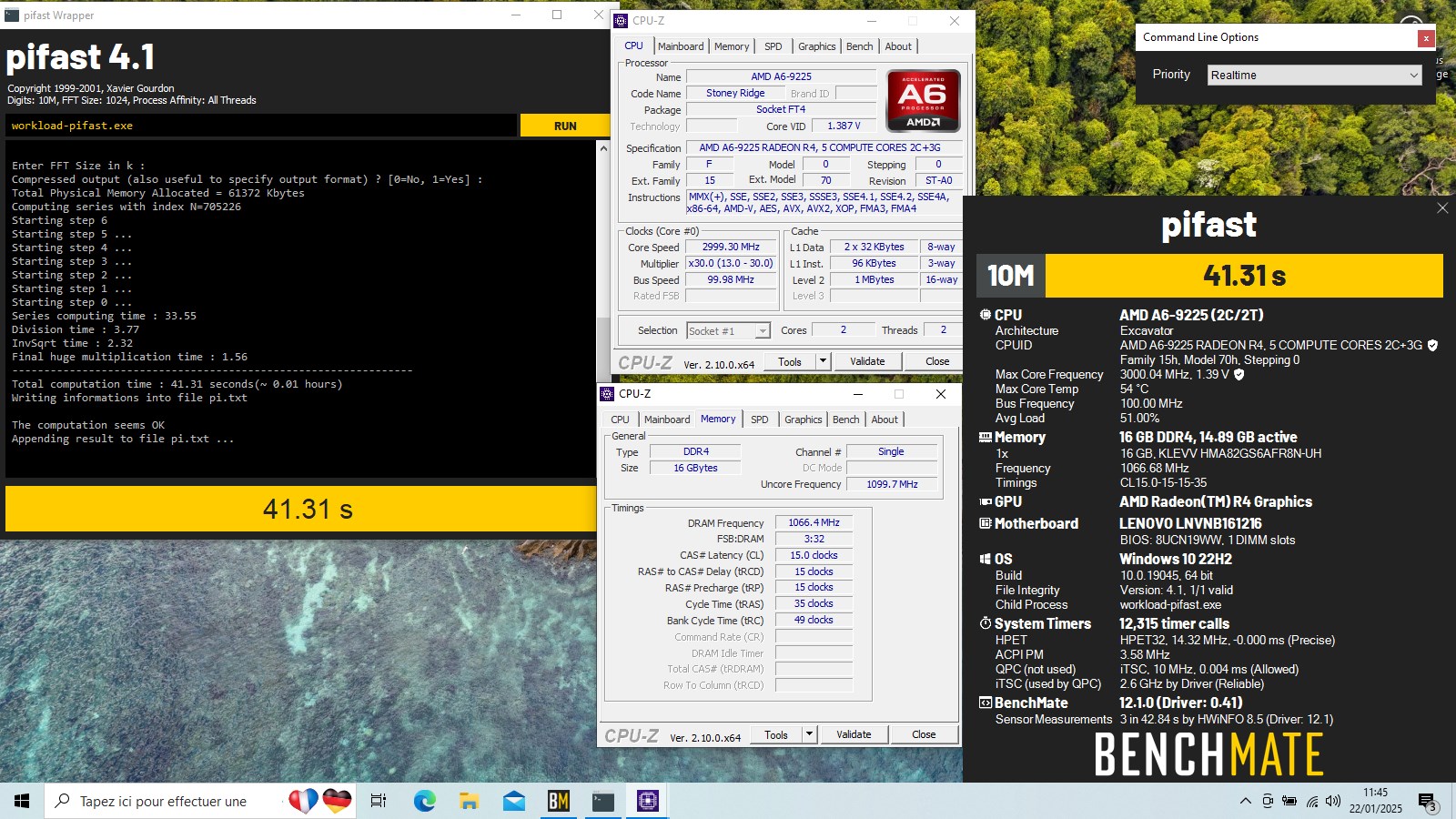Click the GPU card icon in BenchMate results
Viewport: 1456px width, 819px height.
[985, 501]
